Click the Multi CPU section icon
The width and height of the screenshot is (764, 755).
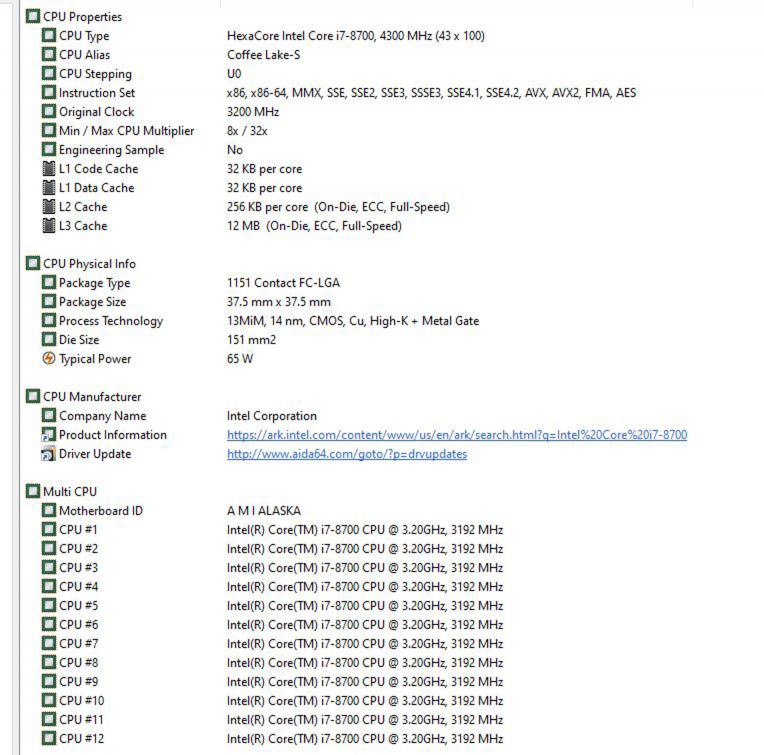(33, 491)
